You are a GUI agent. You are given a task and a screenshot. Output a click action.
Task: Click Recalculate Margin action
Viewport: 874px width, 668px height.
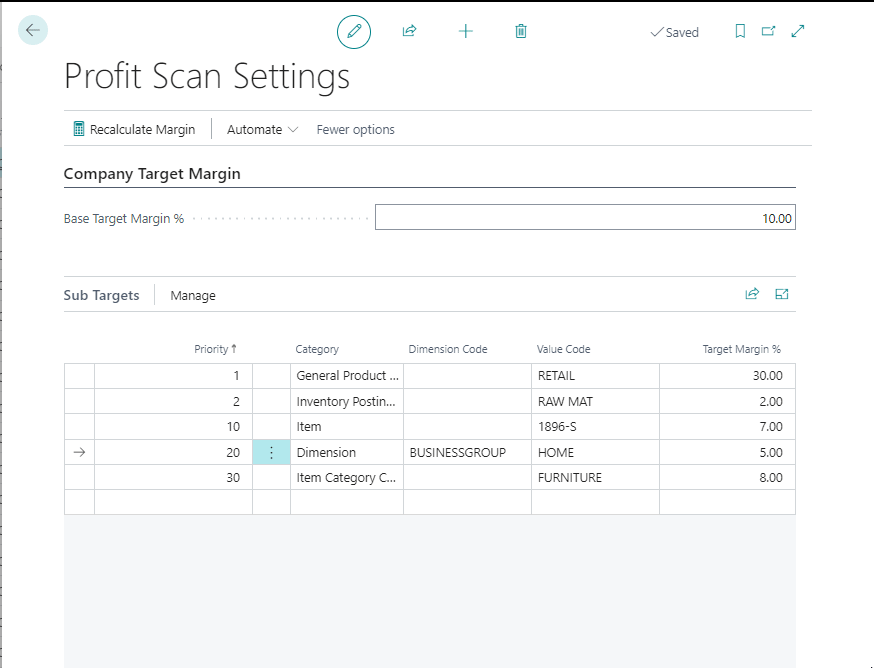tap(134, 129)
